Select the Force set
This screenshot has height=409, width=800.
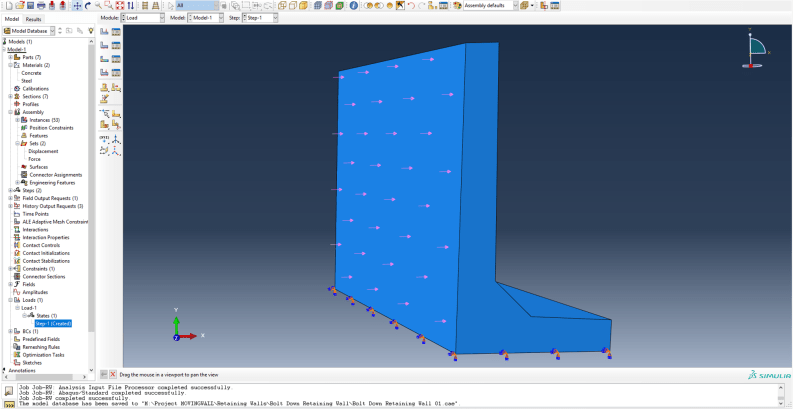pyautogui.click(x=34, y=159)
